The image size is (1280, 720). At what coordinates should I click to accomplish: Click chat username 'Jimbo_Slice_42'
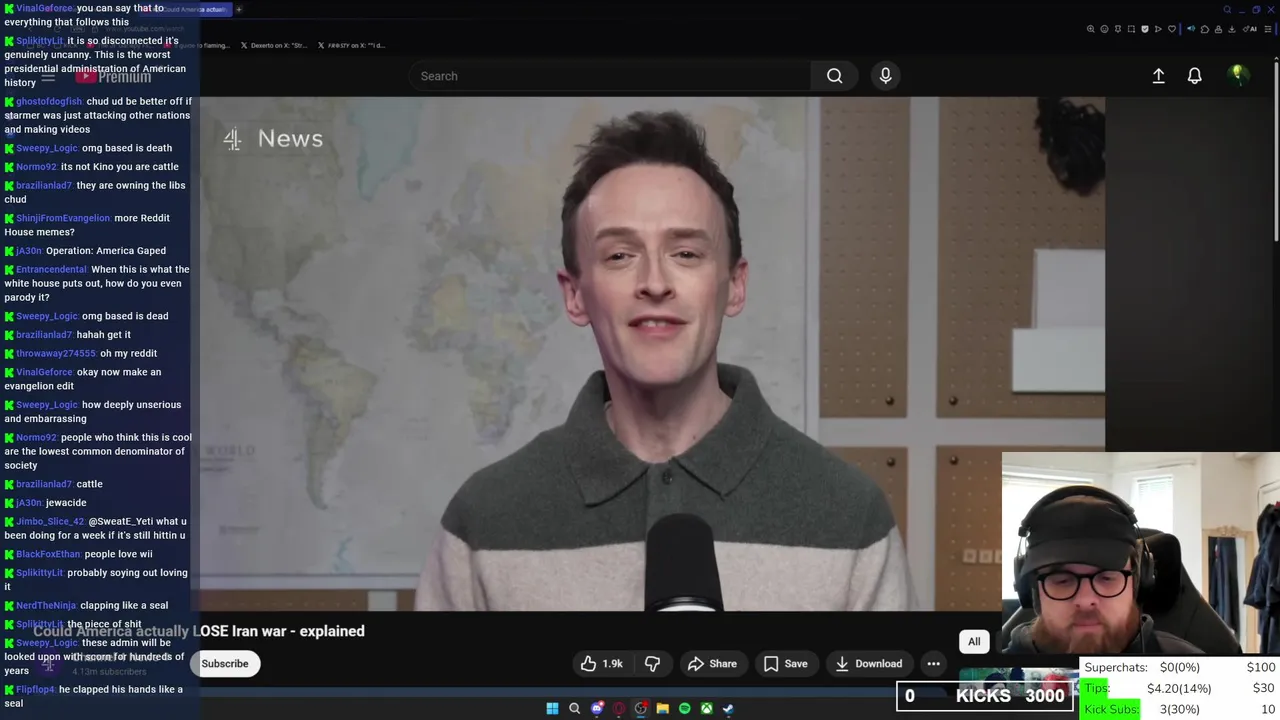50,521
